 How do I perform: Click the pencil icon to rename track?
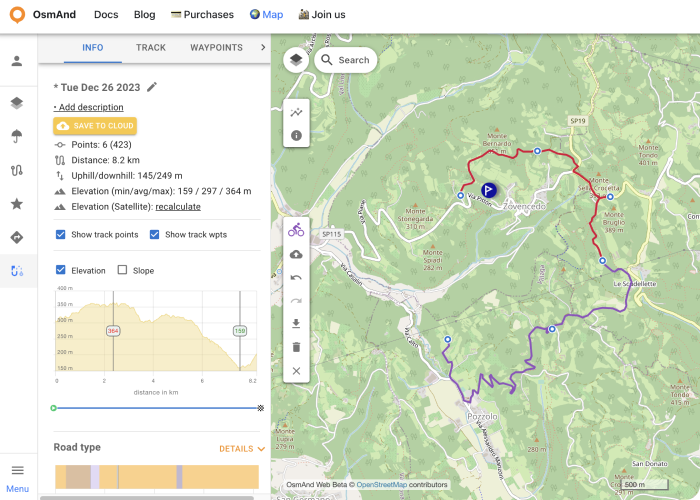pos(152,87)
